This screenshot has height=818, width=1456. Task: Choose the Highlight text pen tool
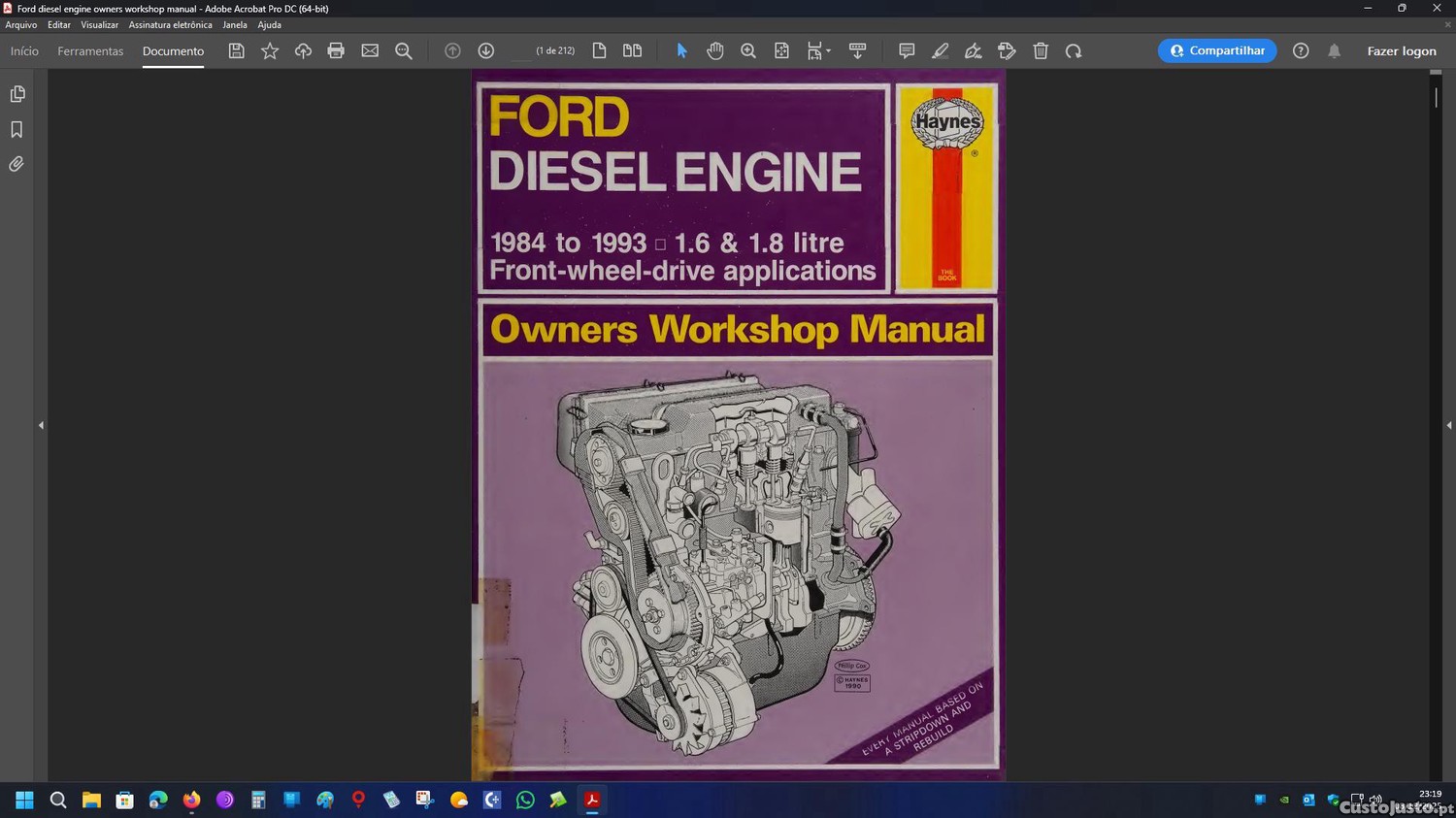click(940, 50)
